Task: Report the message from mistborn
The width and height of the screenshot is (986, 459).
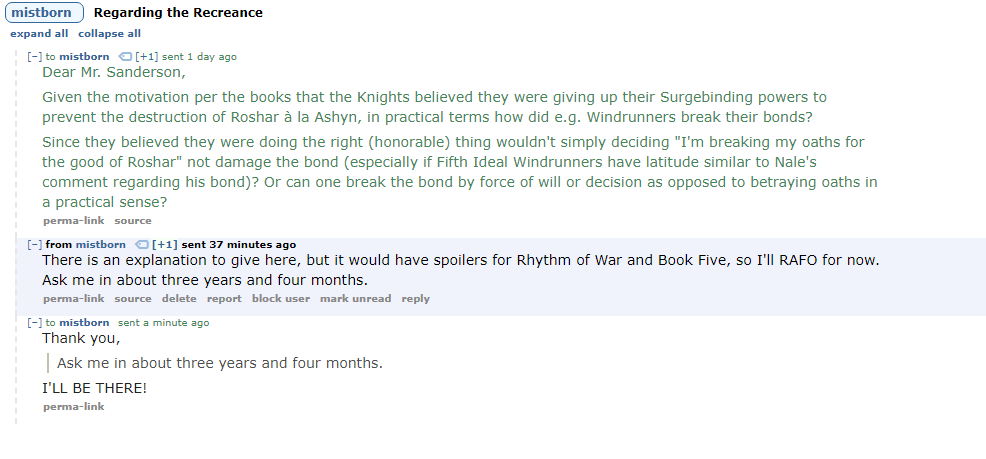Action: 224,299
